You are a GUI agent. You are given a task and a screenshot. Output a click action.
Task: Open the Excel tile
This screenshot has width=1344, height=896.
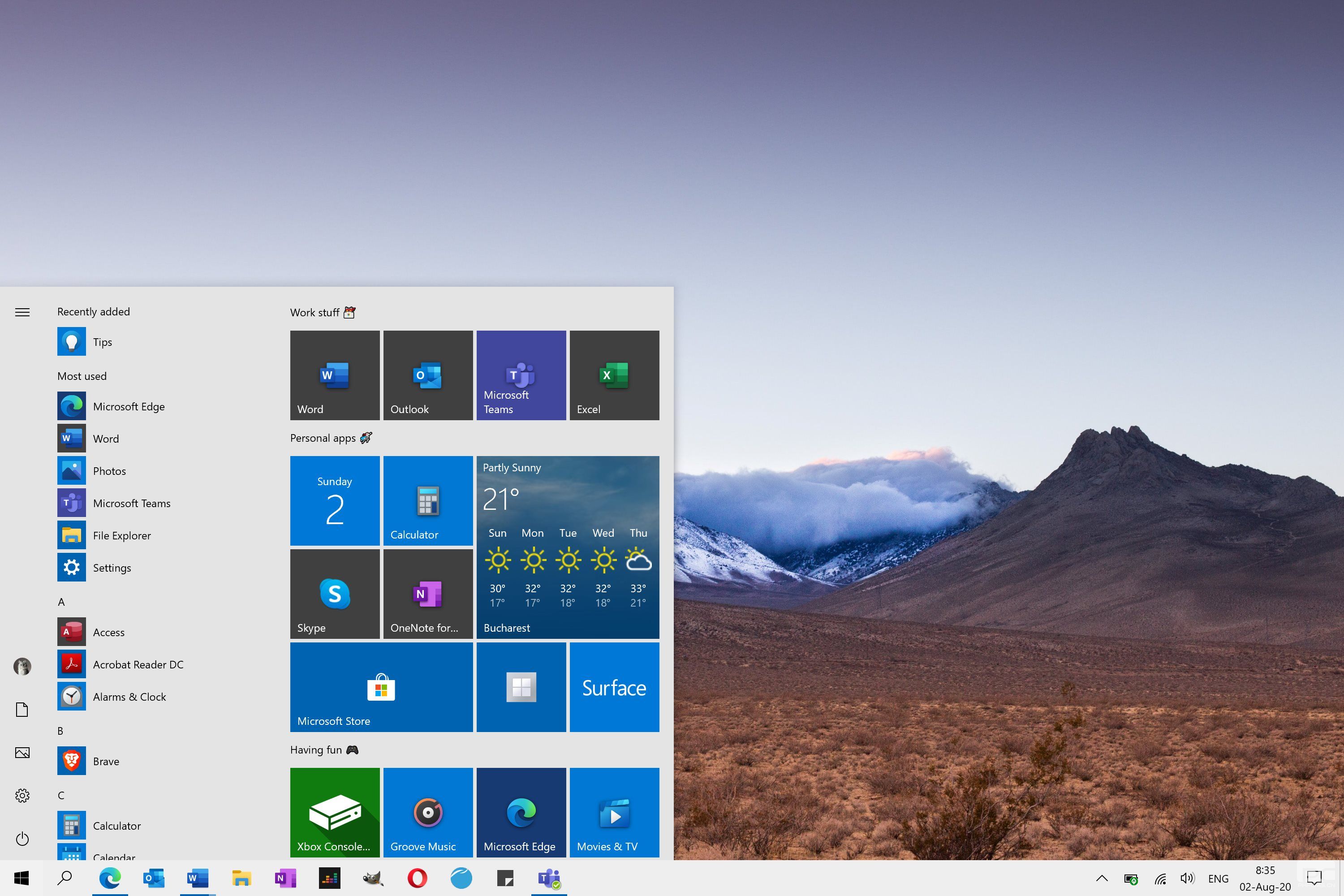(614, 375)
